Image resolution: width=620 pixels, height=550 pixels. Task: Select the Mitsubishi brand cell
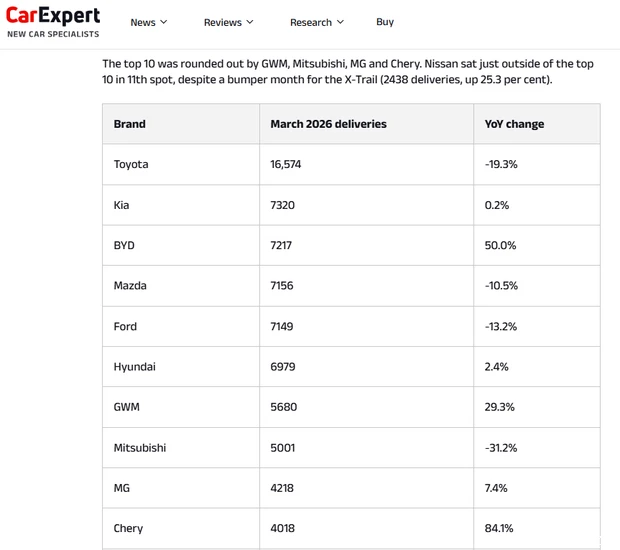pyautogui.click(x=140, y=447)
